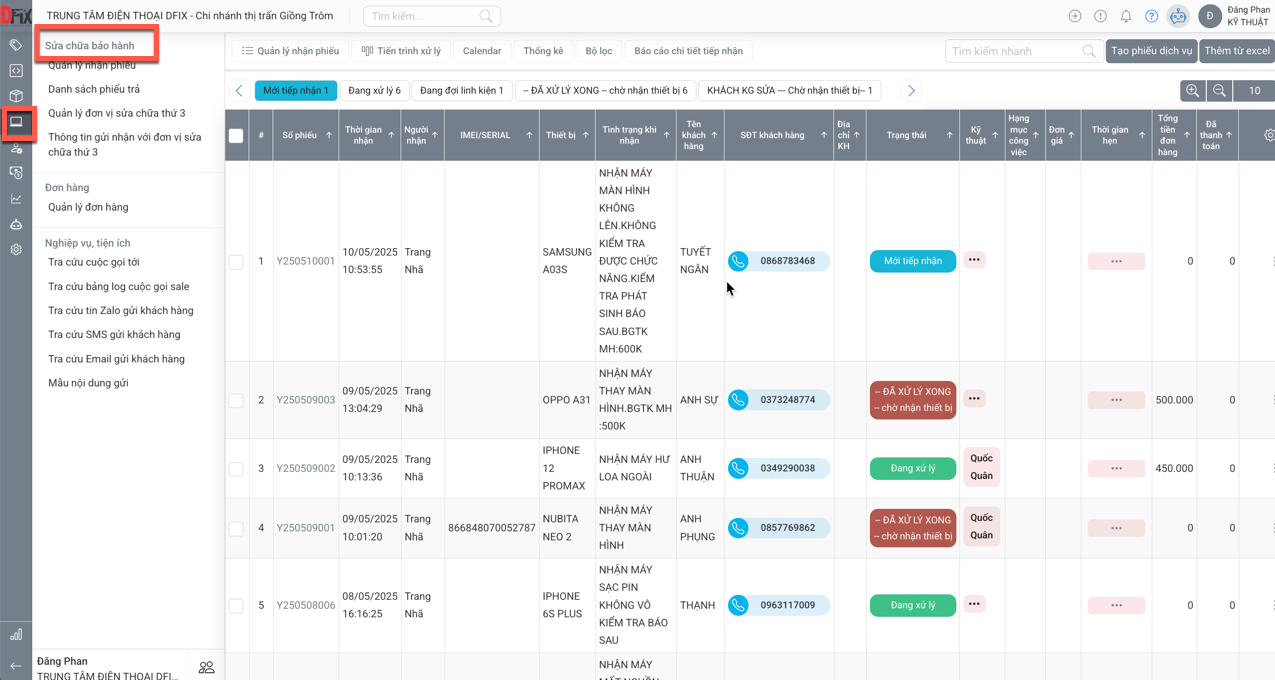
Task: Zoom out the table with magnifier minus
Action: (x=1219, y=91)
